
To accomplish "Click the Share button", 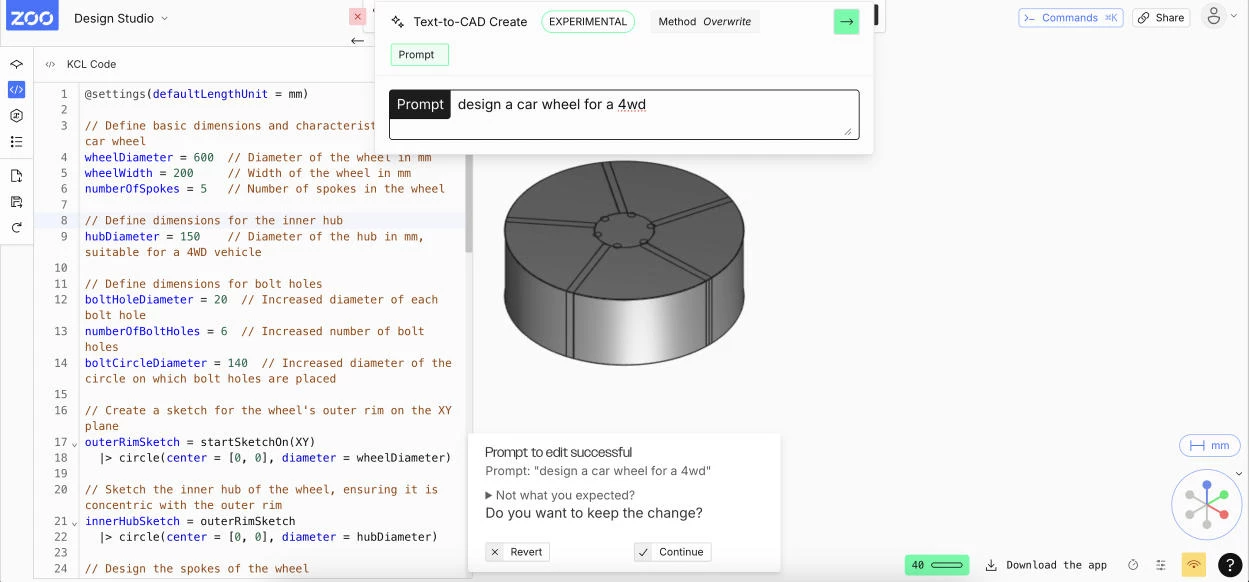I will click(x=1162, y=17).
